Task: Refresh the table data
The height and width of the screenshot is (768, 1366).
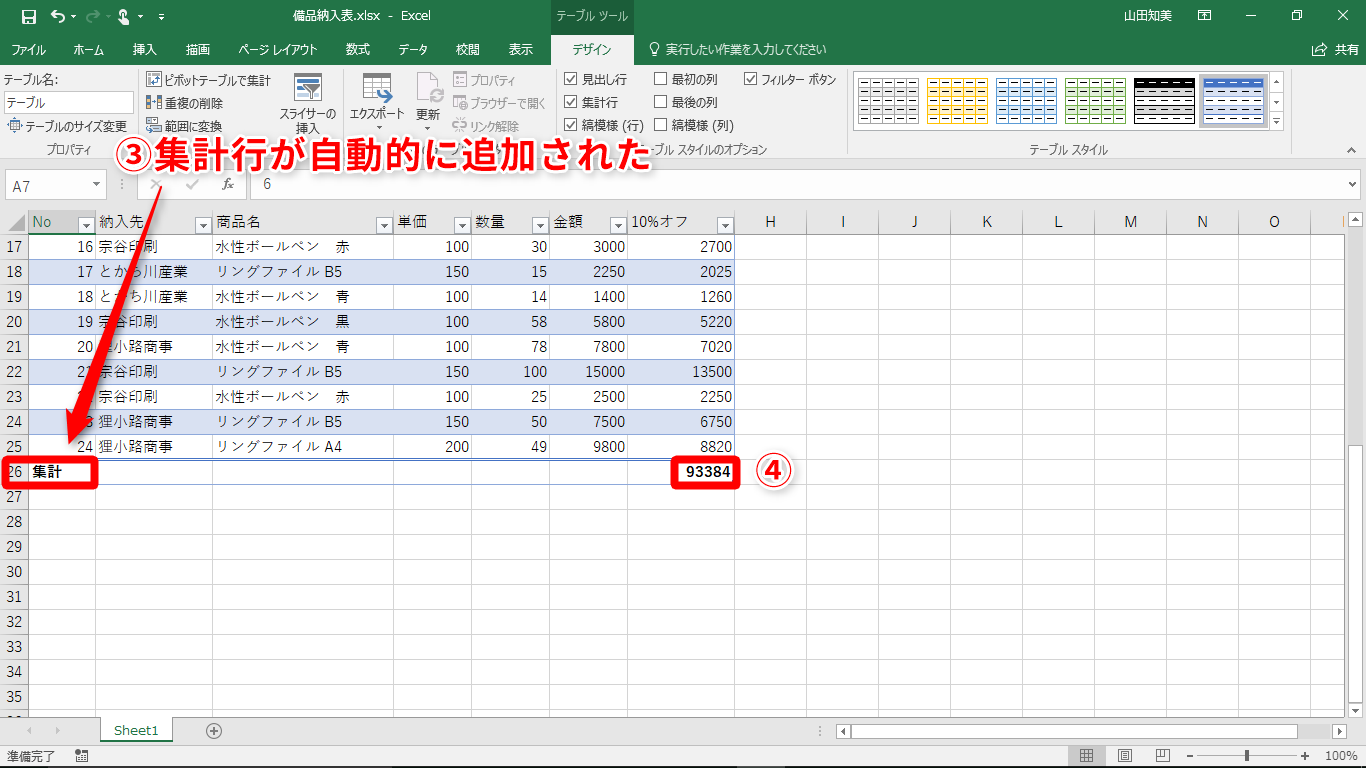Action: 428,103
